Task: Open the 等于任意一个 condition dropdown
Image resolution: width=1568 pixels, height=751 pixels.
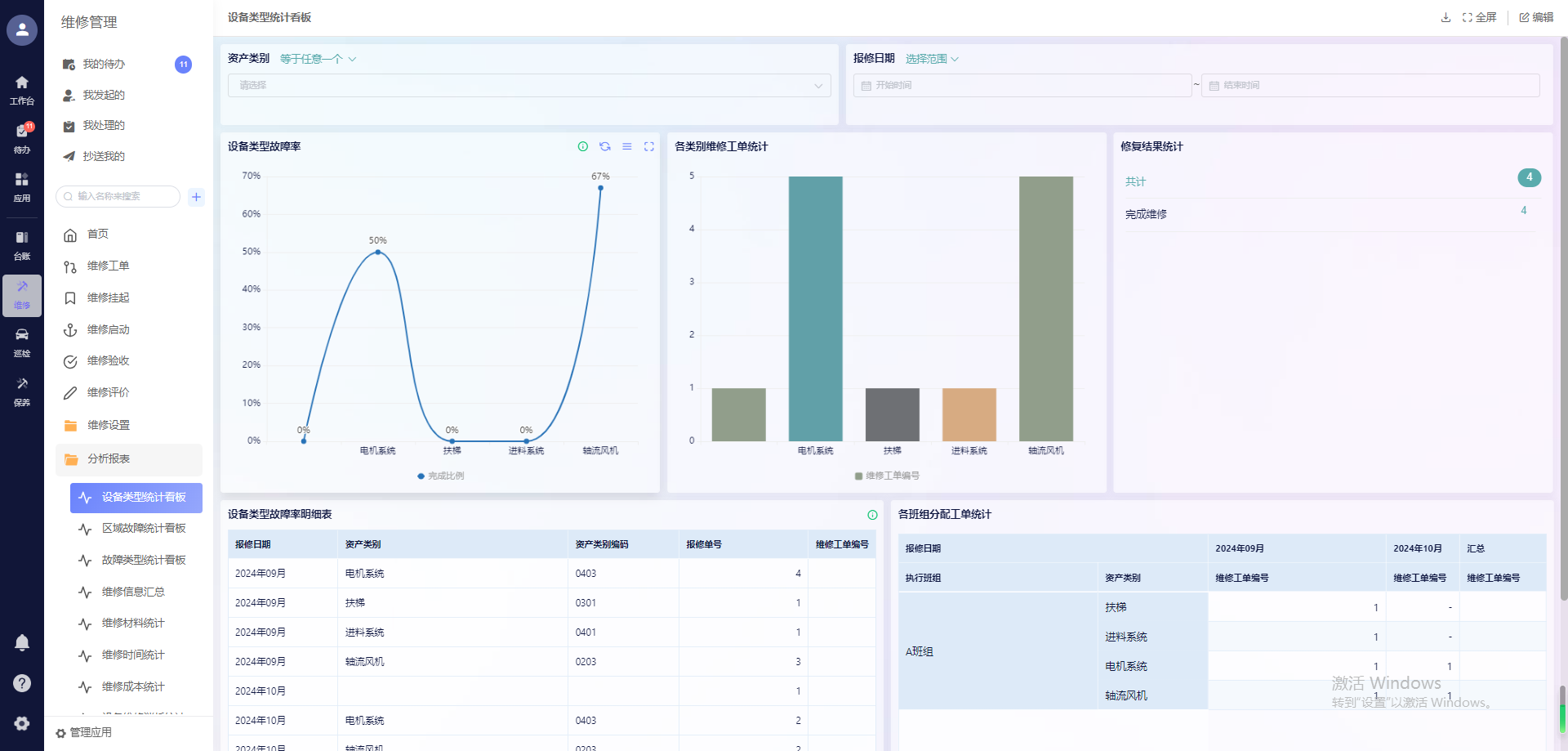Action: pos(318,59)
